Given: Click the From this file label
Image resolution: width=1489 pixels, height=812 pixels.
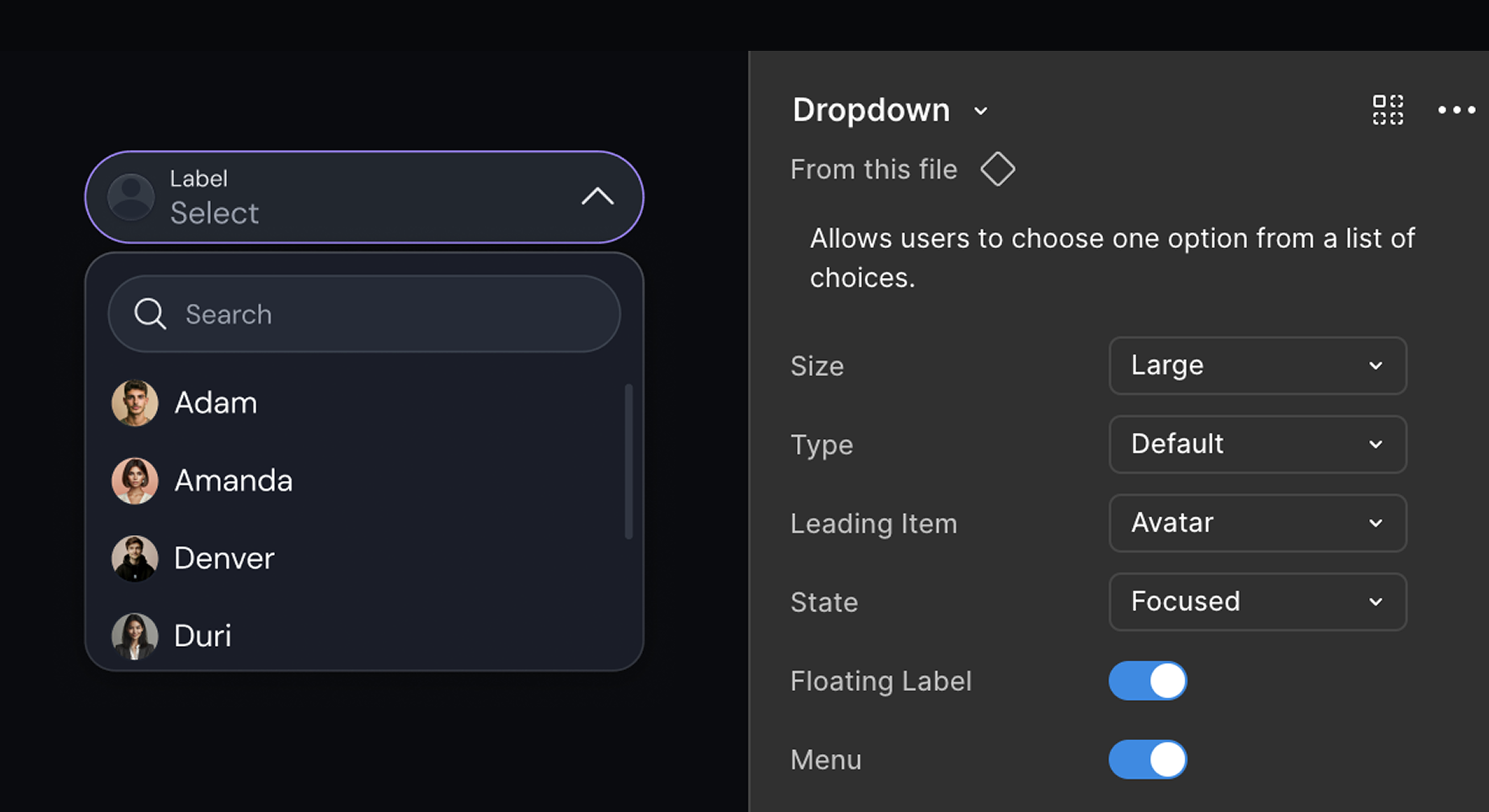Looking at the screenshot, I should click(x=873, y=169).
